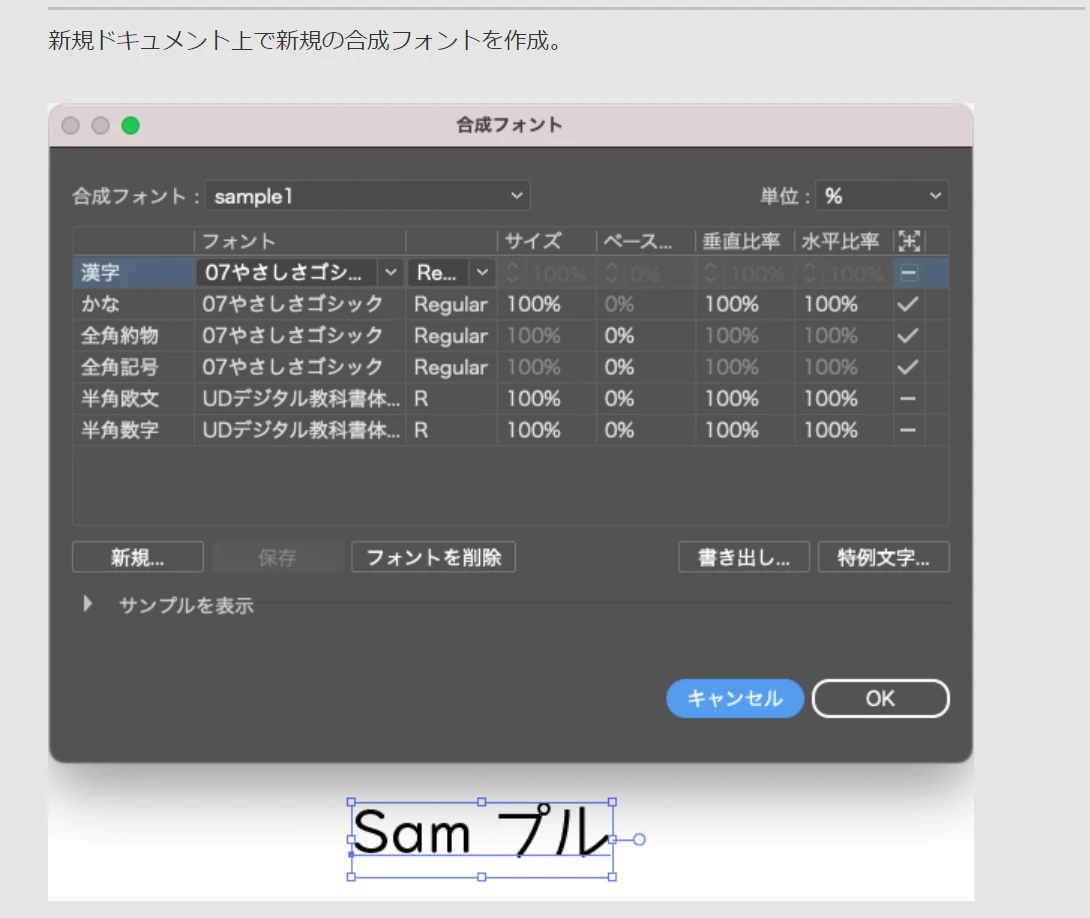The height and width of the screenshot is (918, 1090).
Task: Click the キャンセル button
Action: point(735,698)
